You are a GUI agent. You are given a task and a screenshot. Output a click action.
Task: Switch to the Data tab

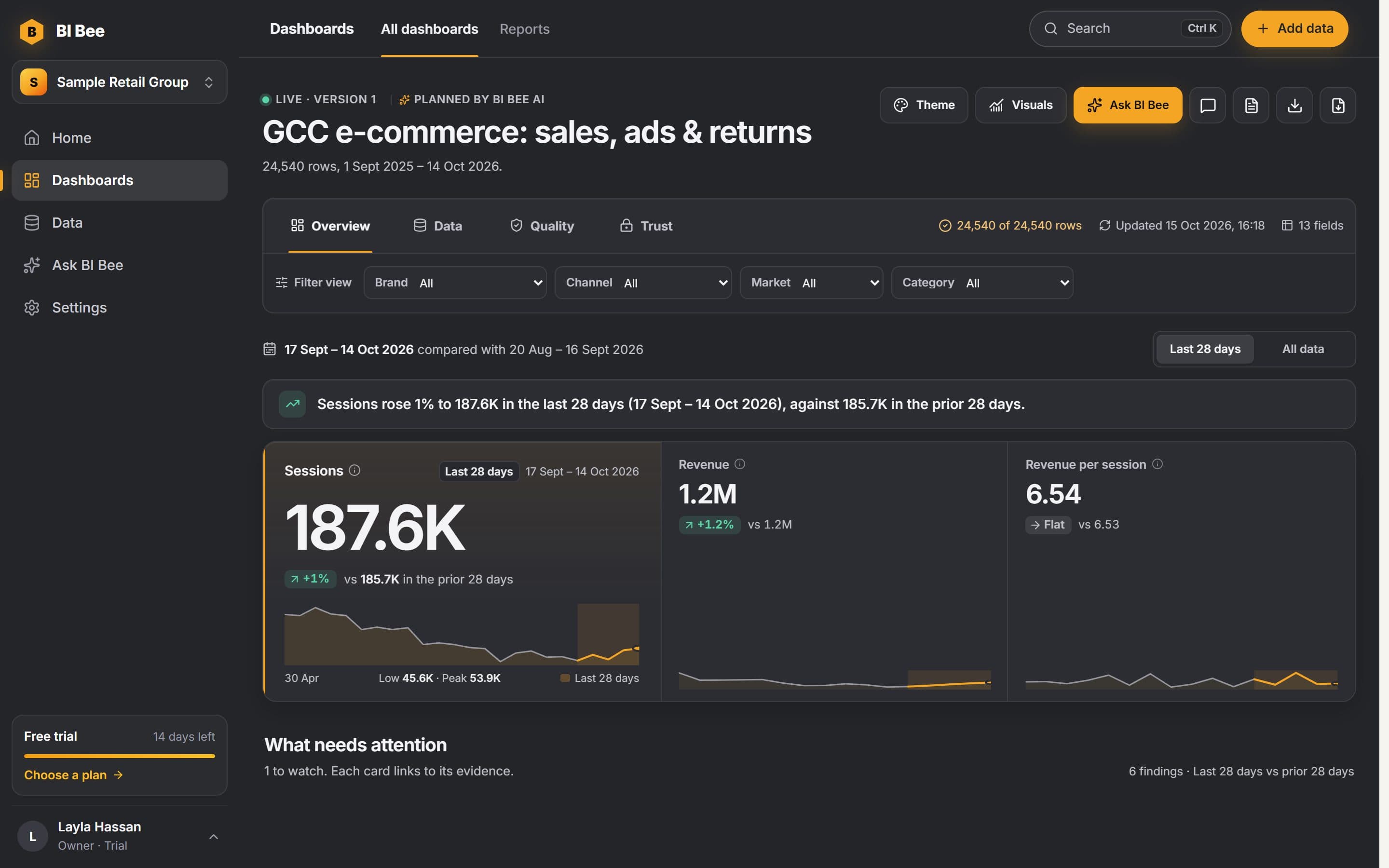coord(437,226)
